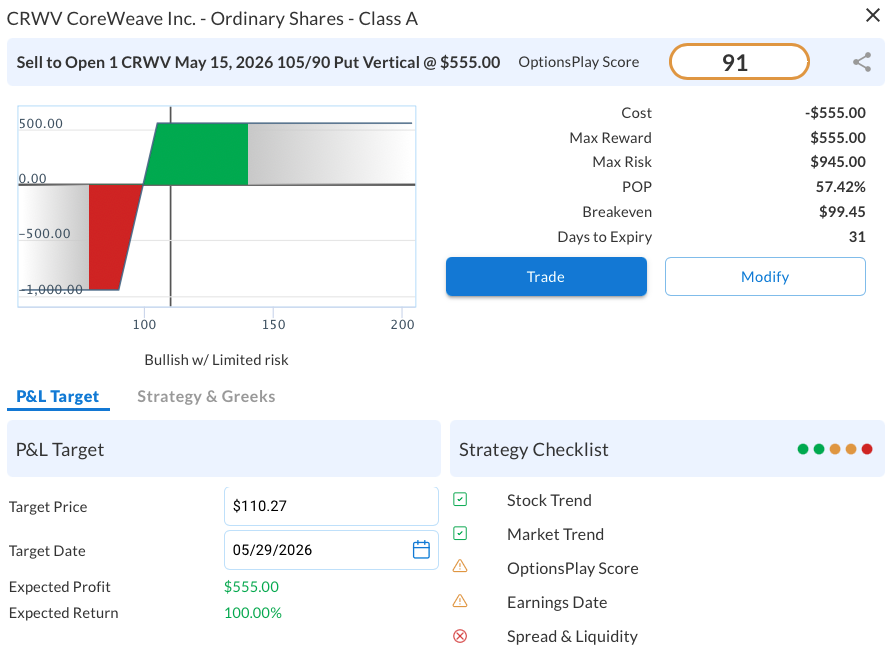The width and height of the screenshot is (892, 656).
Task: Click the Expected Profit value $555.00
Action: pyautogui.click(x=251, y=587)
